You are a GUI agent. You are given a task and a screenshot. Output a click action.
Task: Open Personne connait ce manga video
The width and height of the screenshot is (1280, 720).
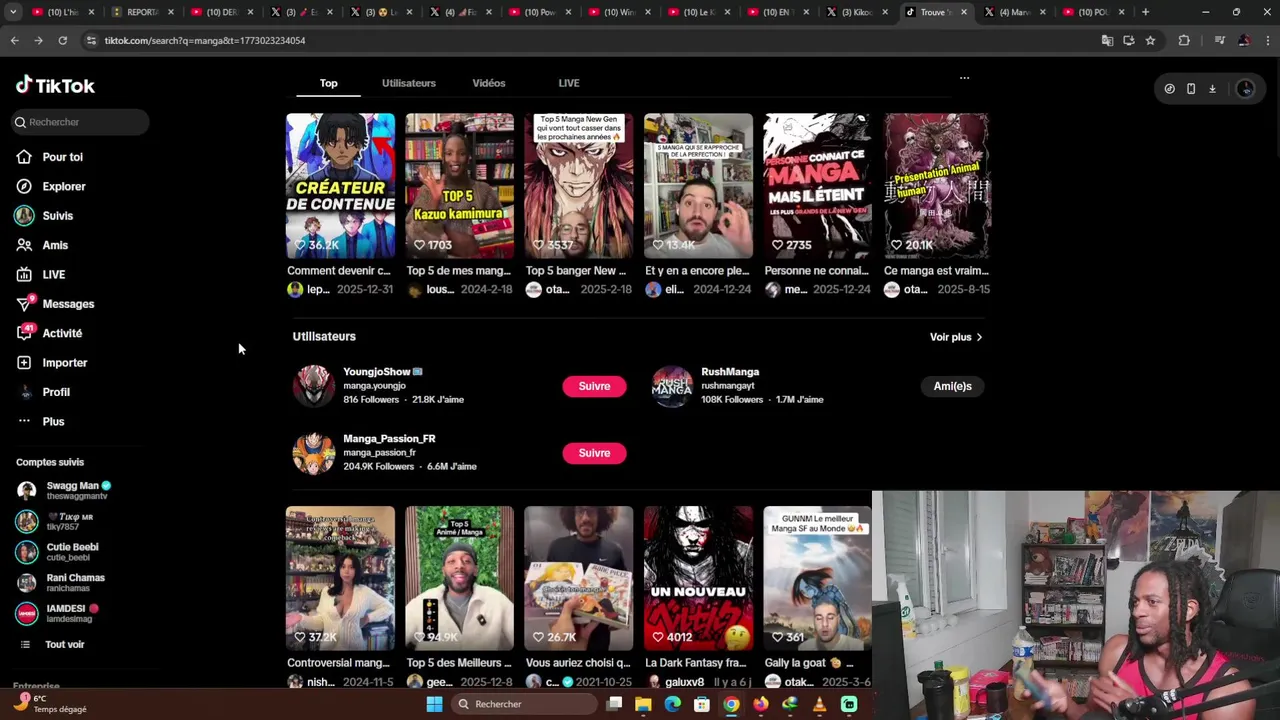tap(818, 186)
